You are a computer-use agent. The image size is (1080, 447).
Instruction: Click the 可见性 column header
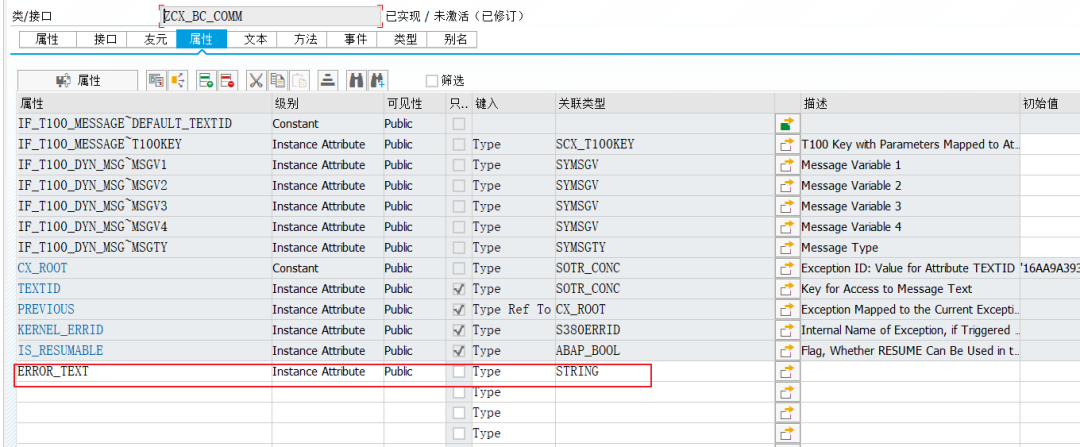click(x=415, y=103)
